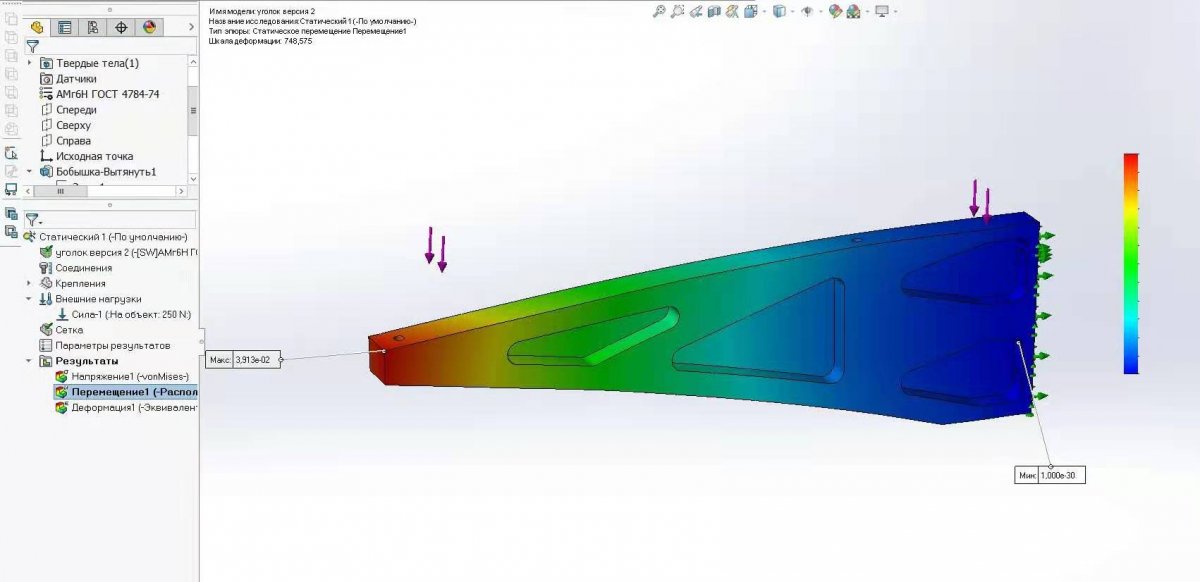Image resolution: width=1200 pixels, height=582 pixels.
Task: Click the displacement color legend bar
Action: click(x=1131, y=263)
